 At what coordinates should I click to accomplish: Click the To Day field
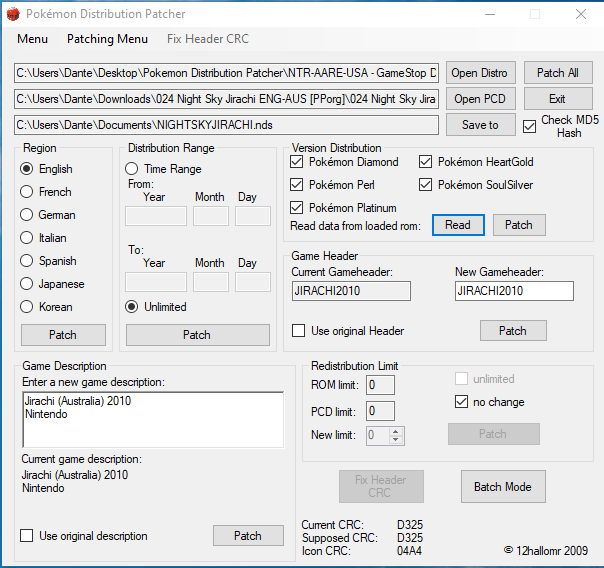point(253,282)
